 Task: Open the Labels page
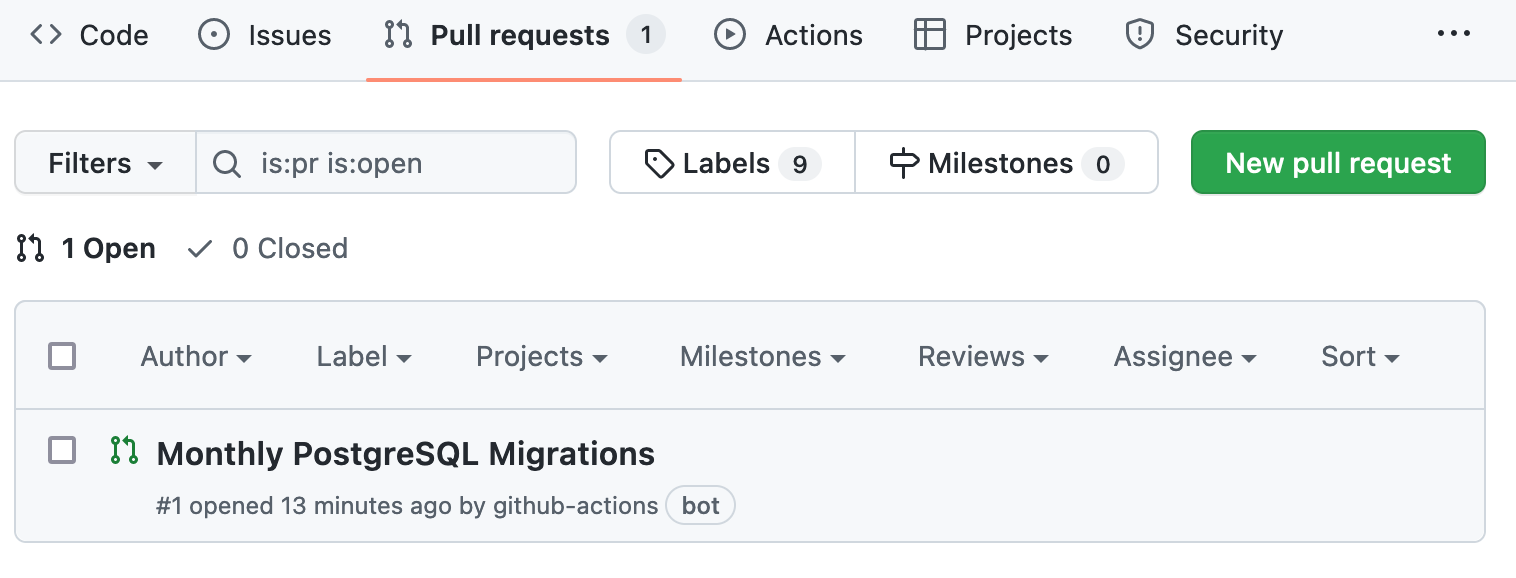point(732,162)
